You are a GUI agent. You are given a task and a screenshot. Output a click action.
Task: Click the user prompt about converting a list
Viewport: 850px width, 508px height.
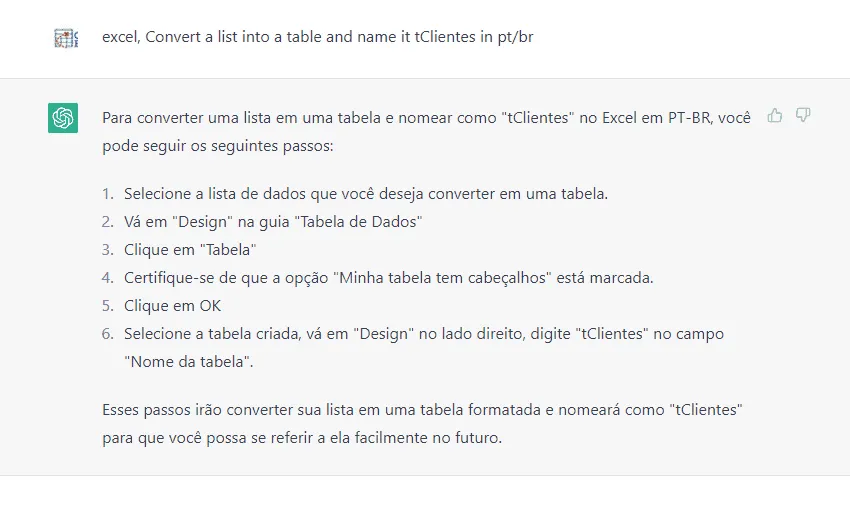[x=318, y=37]
